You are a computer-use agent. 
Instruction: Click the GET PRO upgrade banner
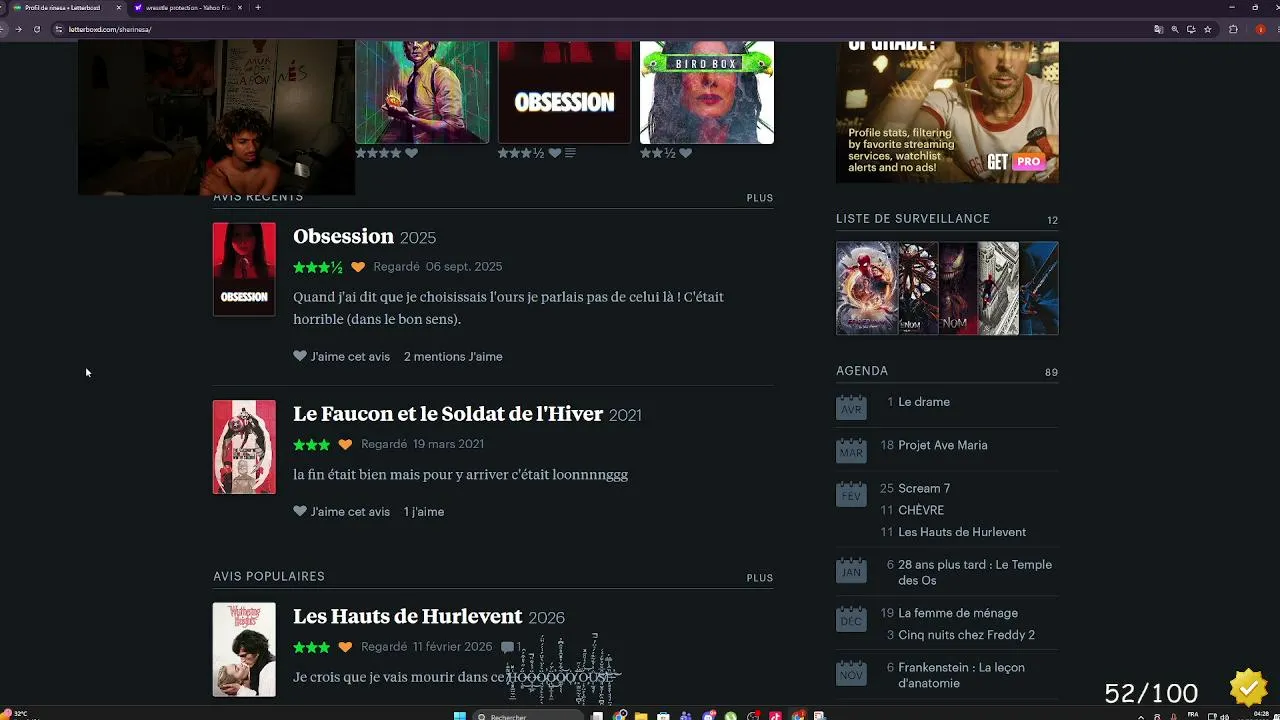pyautogui.click(x=947, y=112)
